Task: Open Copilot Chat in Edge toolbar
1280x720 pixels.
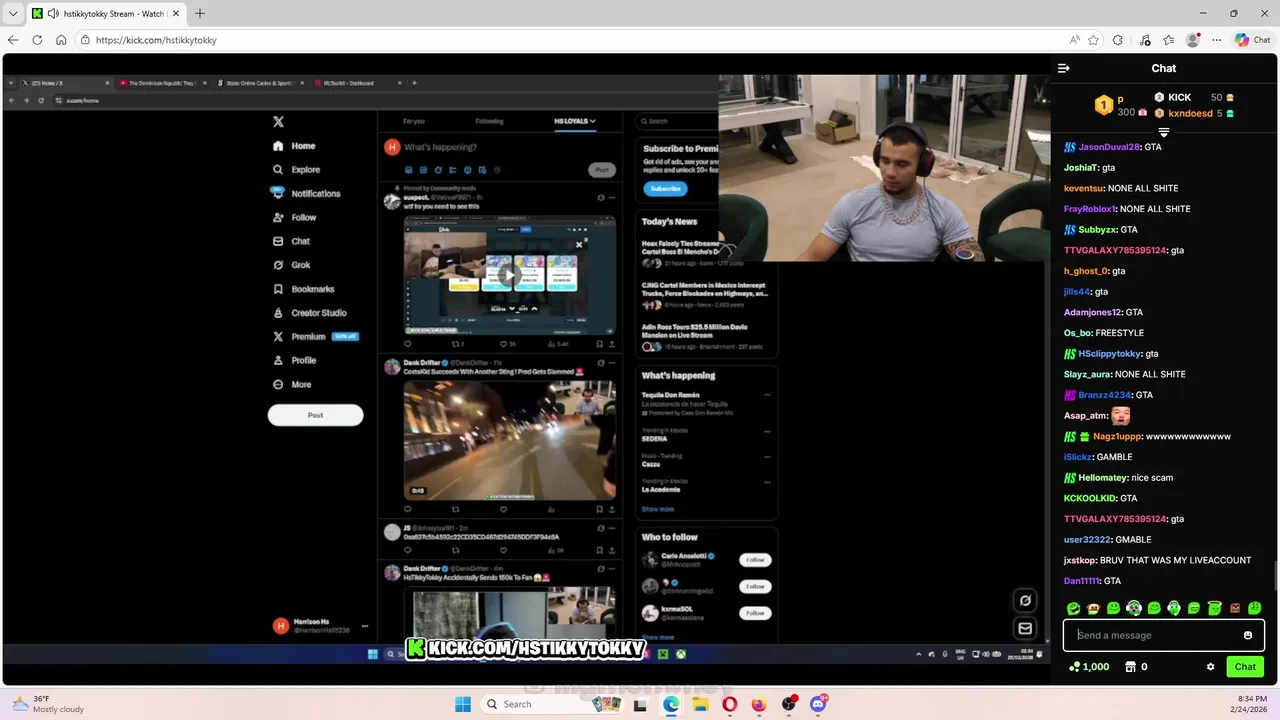Action: pos(1253,40)
